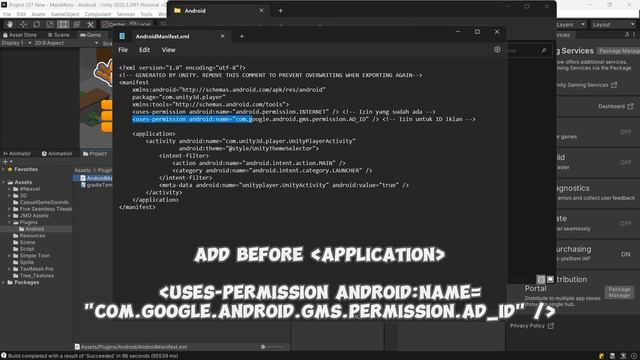Expand the Favorites section arrow
This screenshot has height=360, width=640.
[x=4, y=169]
